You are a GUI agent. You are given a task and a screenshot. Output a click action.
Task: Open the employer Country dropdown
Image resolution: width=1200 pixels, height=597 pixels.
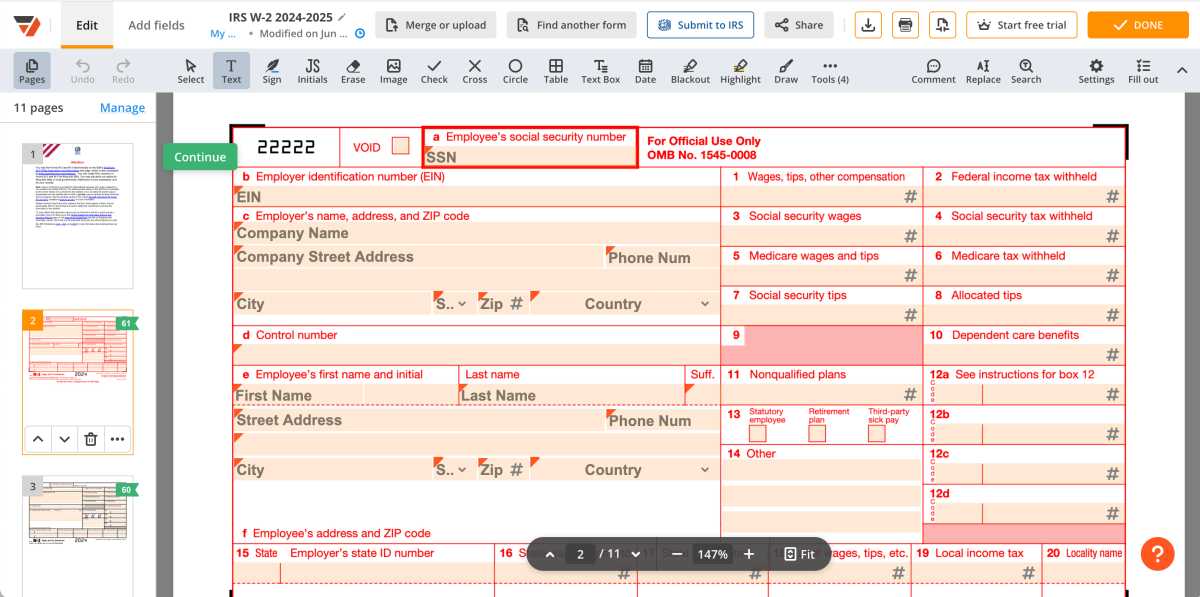tap(621, 304)
